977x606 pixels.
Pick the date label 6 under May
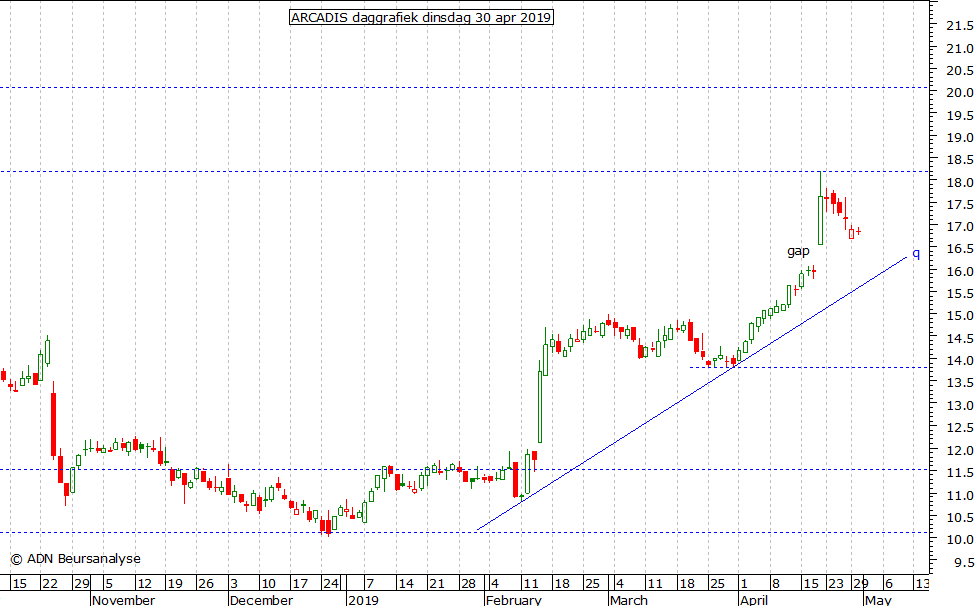(889, 584)
